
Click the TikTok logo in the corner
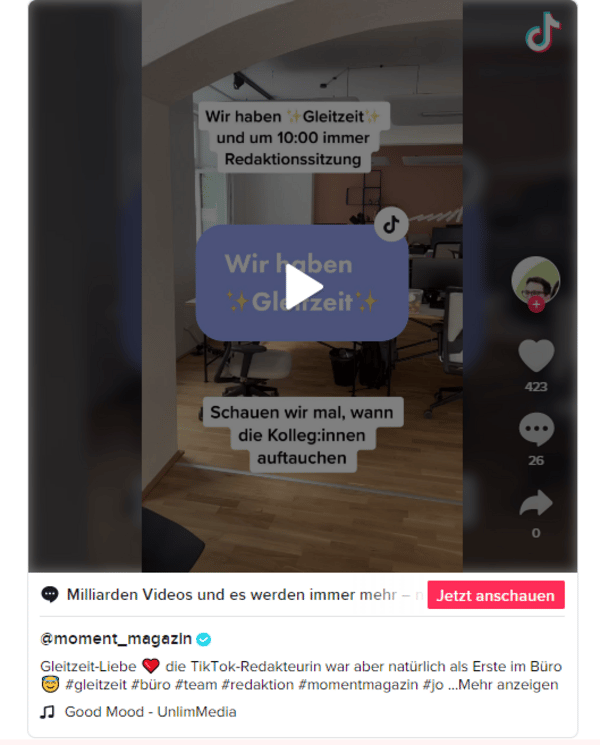543,32
